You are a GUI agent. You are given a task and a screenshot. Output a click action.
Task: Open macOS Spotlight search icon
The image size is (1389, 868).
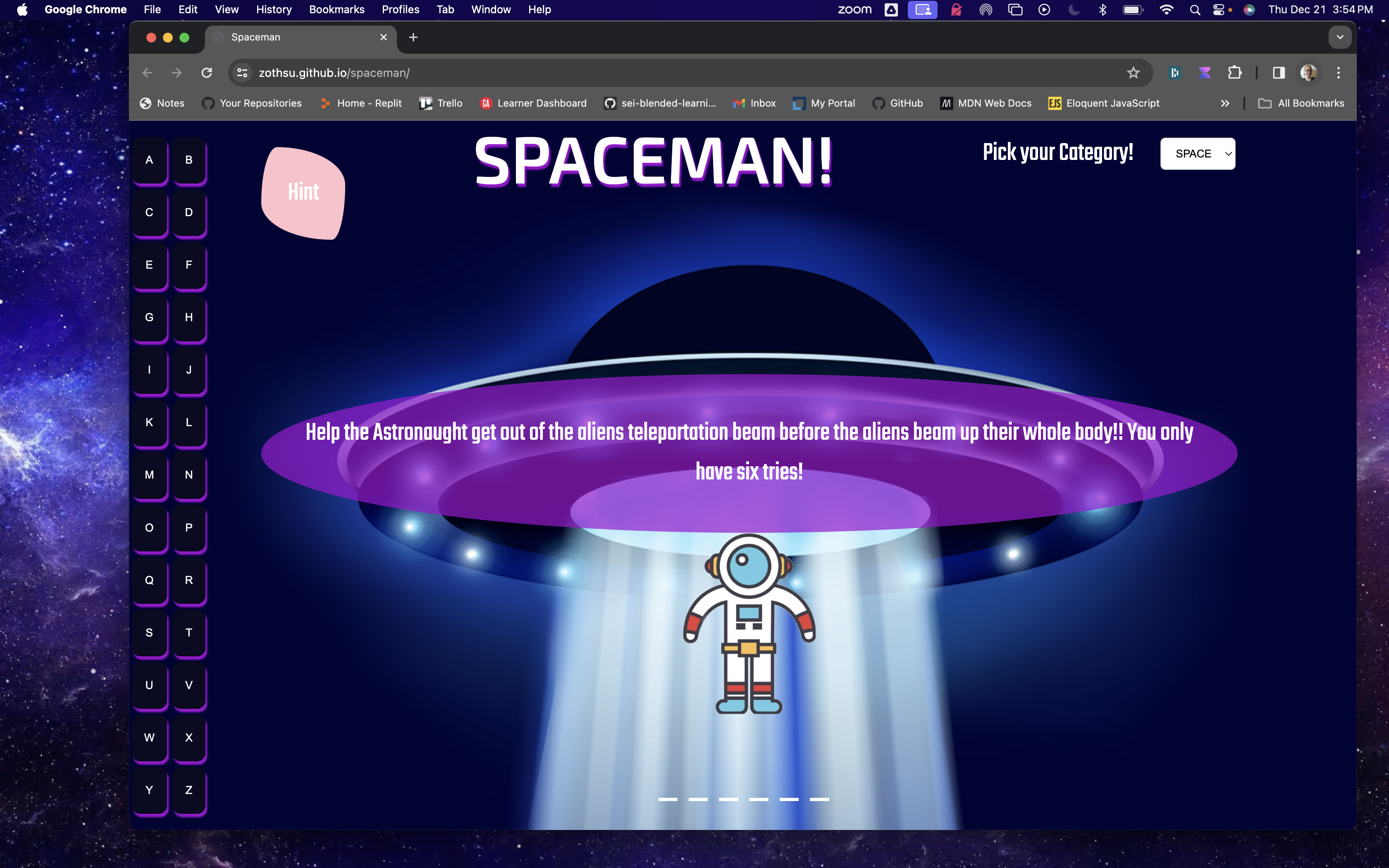tap(1195, 10)
